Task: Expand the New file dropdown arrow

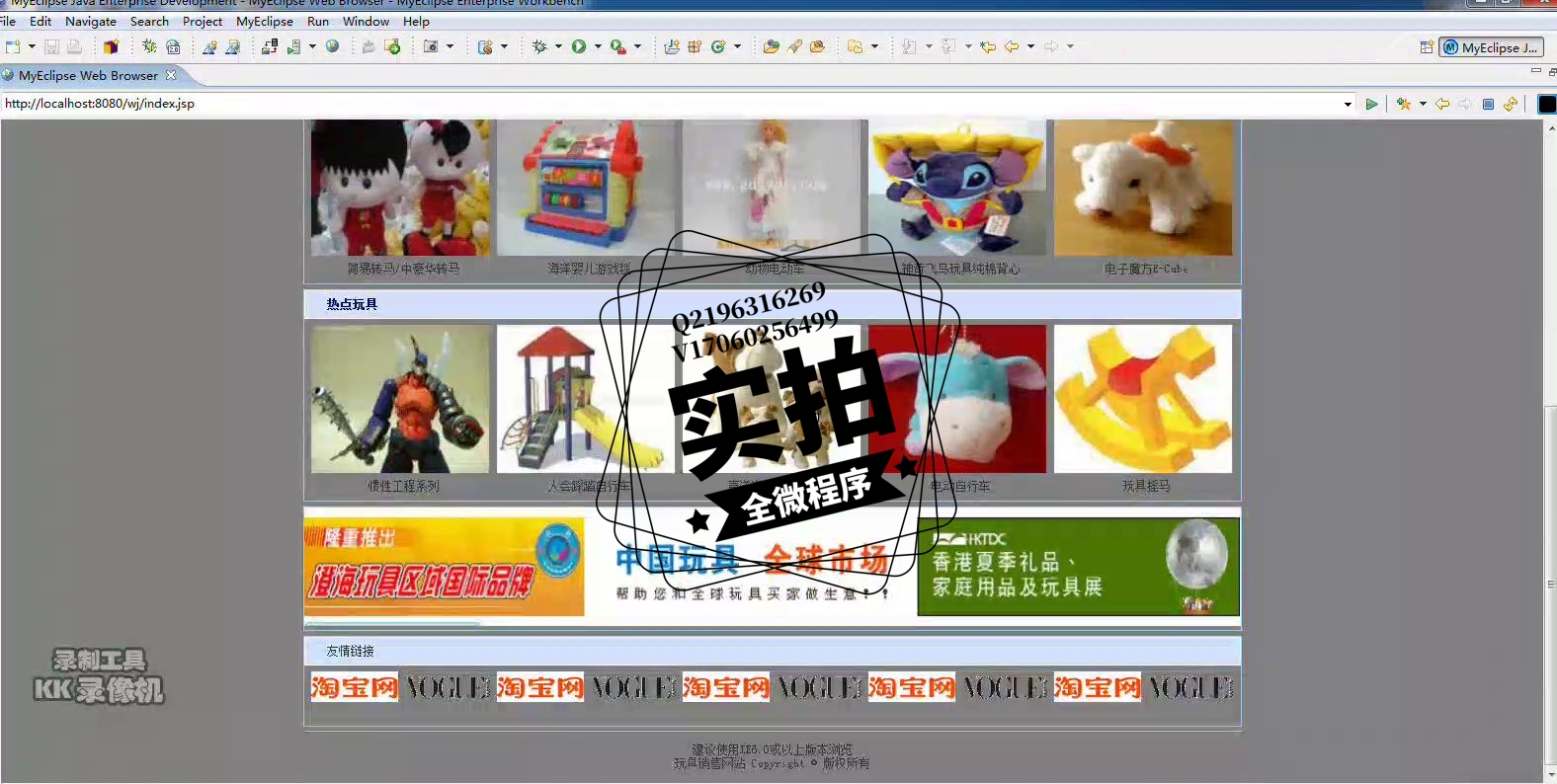Action: pos(32,46)
